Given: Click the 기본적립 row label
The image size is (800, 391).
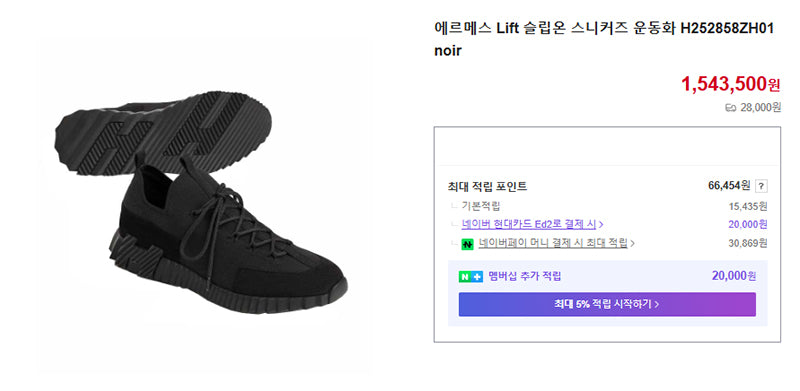Looking at the screenshot, I should click(x=481, y=206).
